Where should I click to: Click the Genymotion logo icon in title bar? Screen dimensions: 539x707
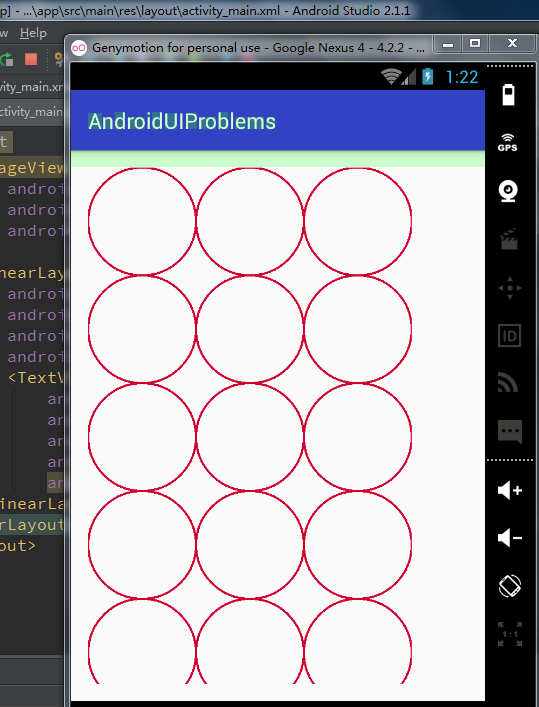click(x=79, y=47)
